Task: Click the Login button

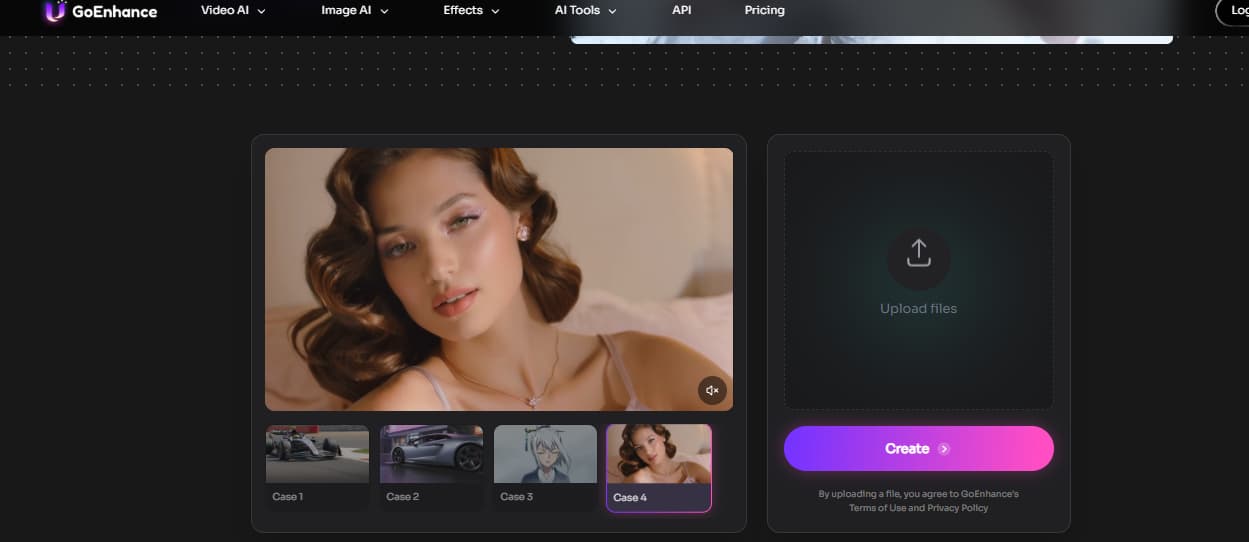Action: pyautogui.click(x=1232, y=10)
